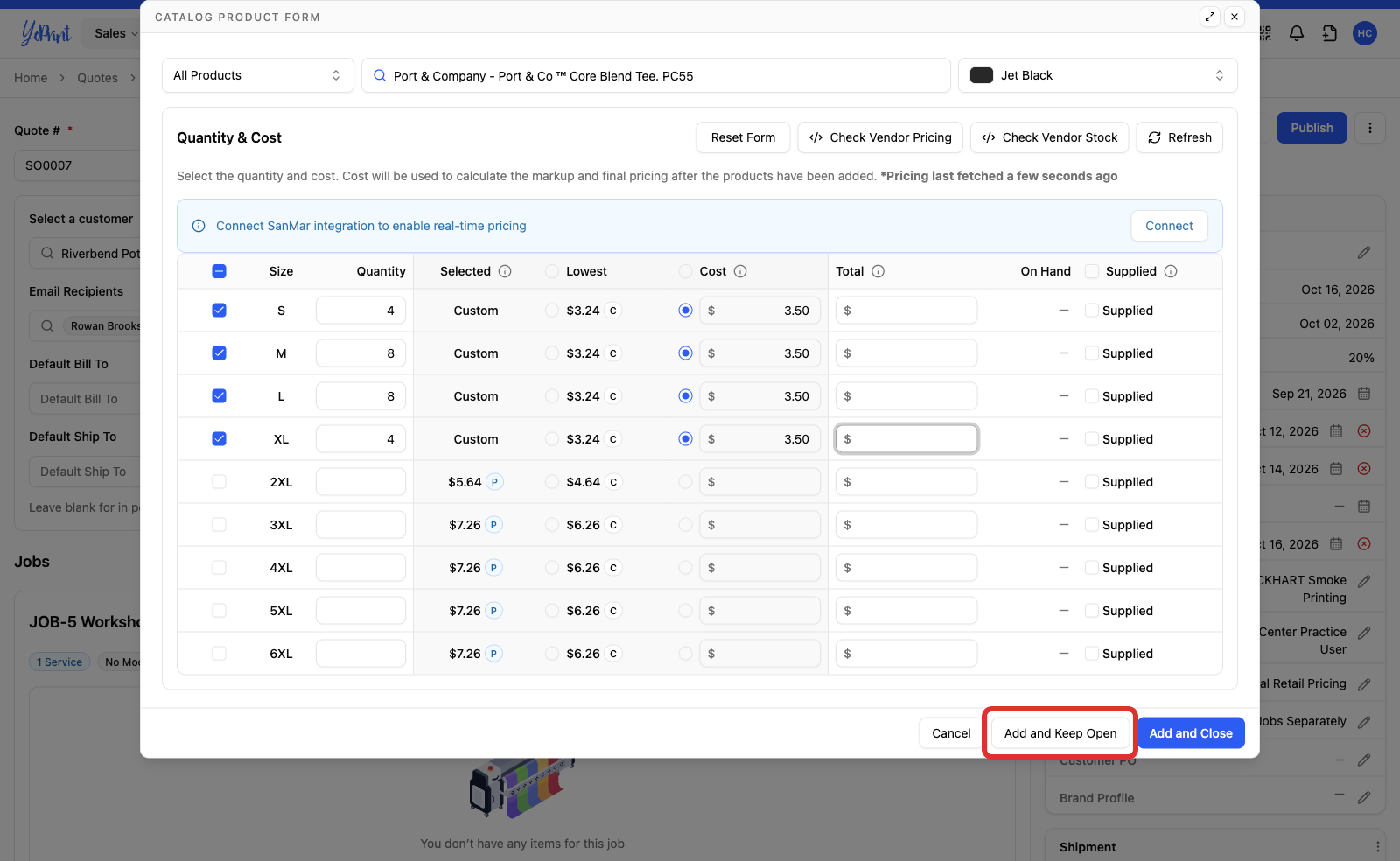This screenshot has width=1400, height=861.
Task: Click the C badge in the 6XL row
Action: (x=613, y=654)
